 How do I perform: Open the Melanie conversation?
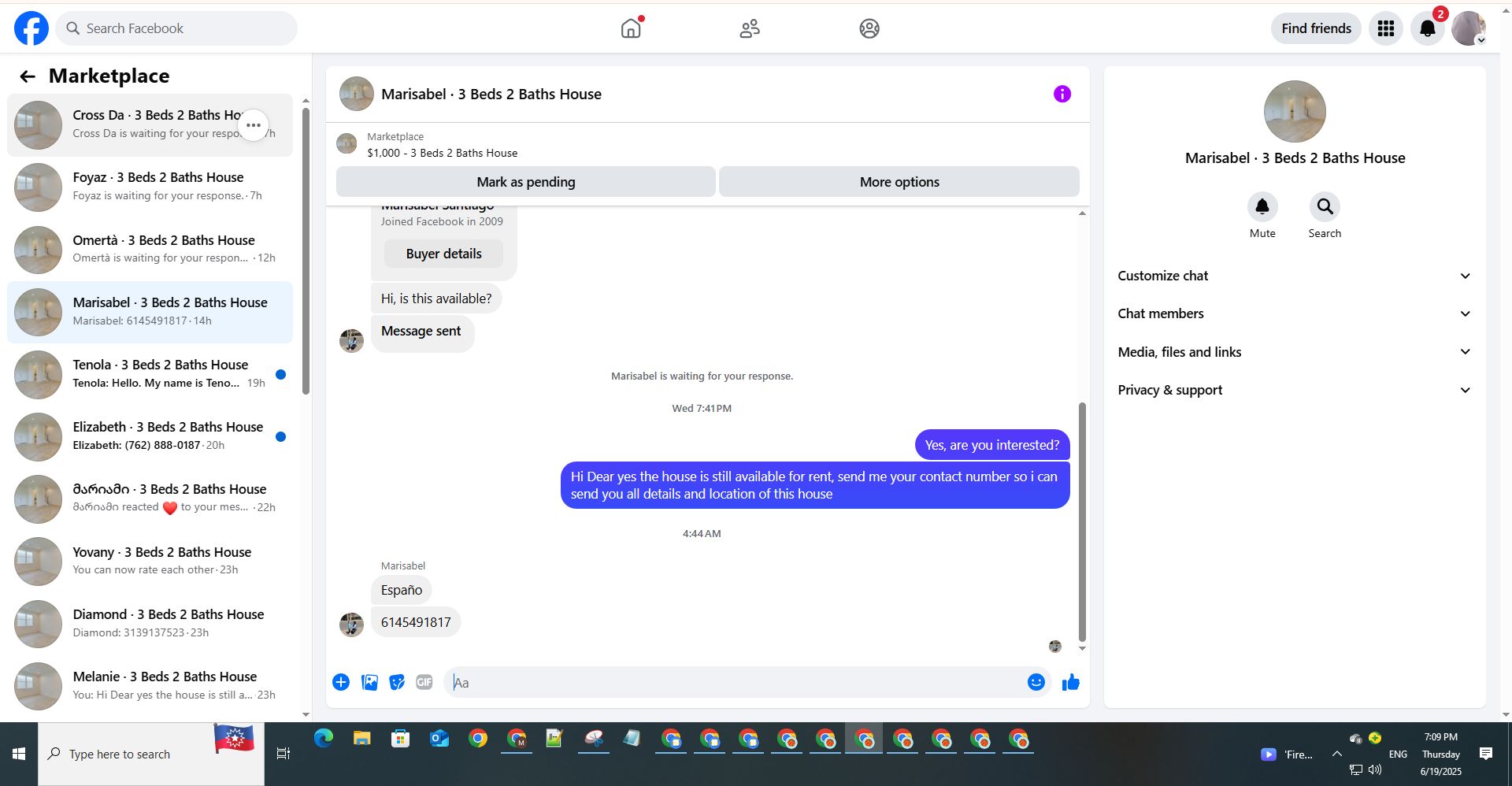[x=150, y=686]
